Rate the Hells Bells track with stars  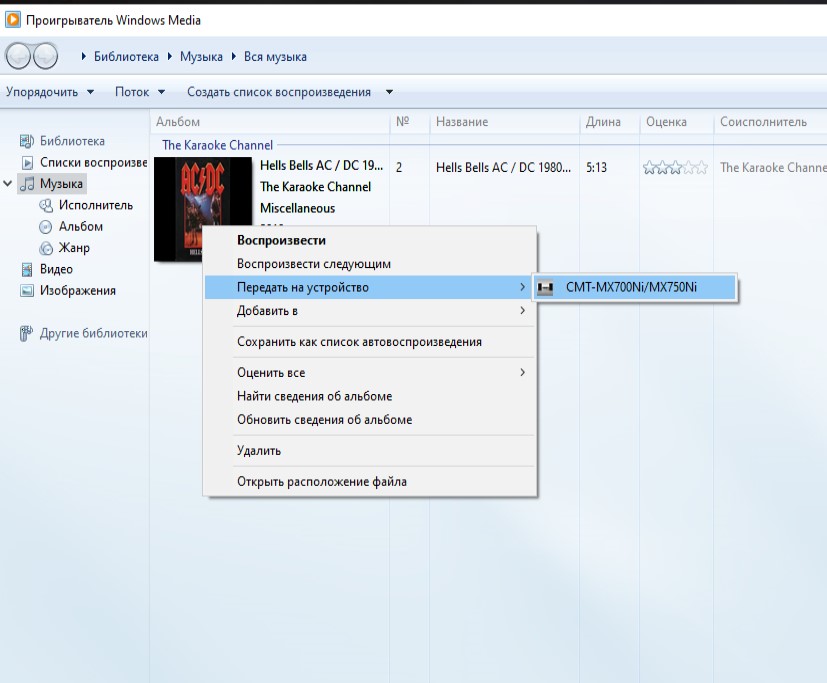coord(675,168)
